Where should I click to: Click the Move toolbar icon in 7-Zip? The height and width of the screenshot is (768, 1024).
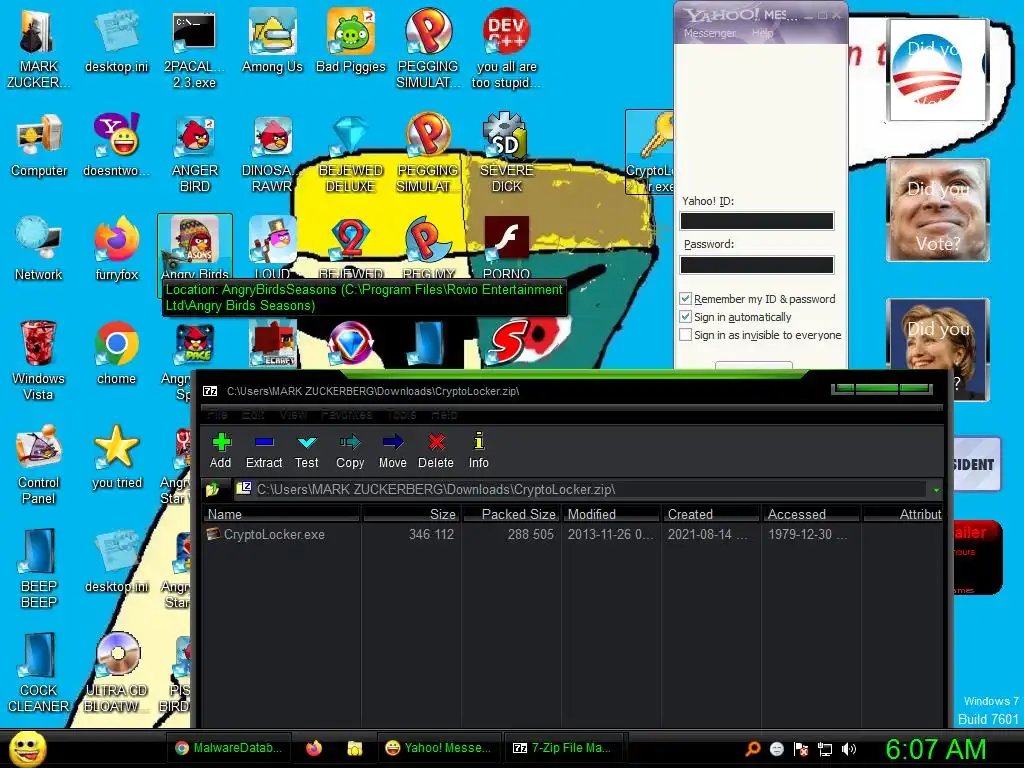392,451
